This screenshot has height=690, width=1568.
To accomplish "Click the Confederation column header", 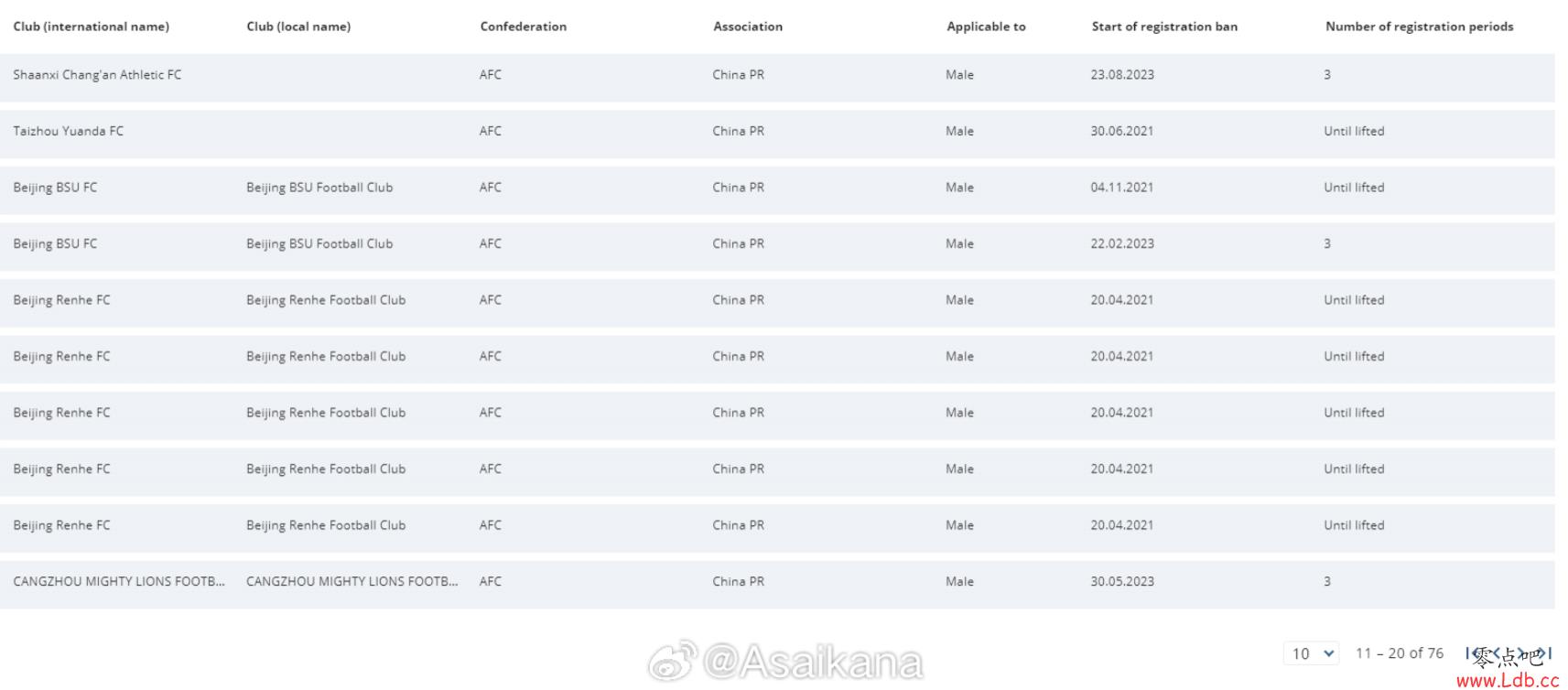I will tap(523, 27).
